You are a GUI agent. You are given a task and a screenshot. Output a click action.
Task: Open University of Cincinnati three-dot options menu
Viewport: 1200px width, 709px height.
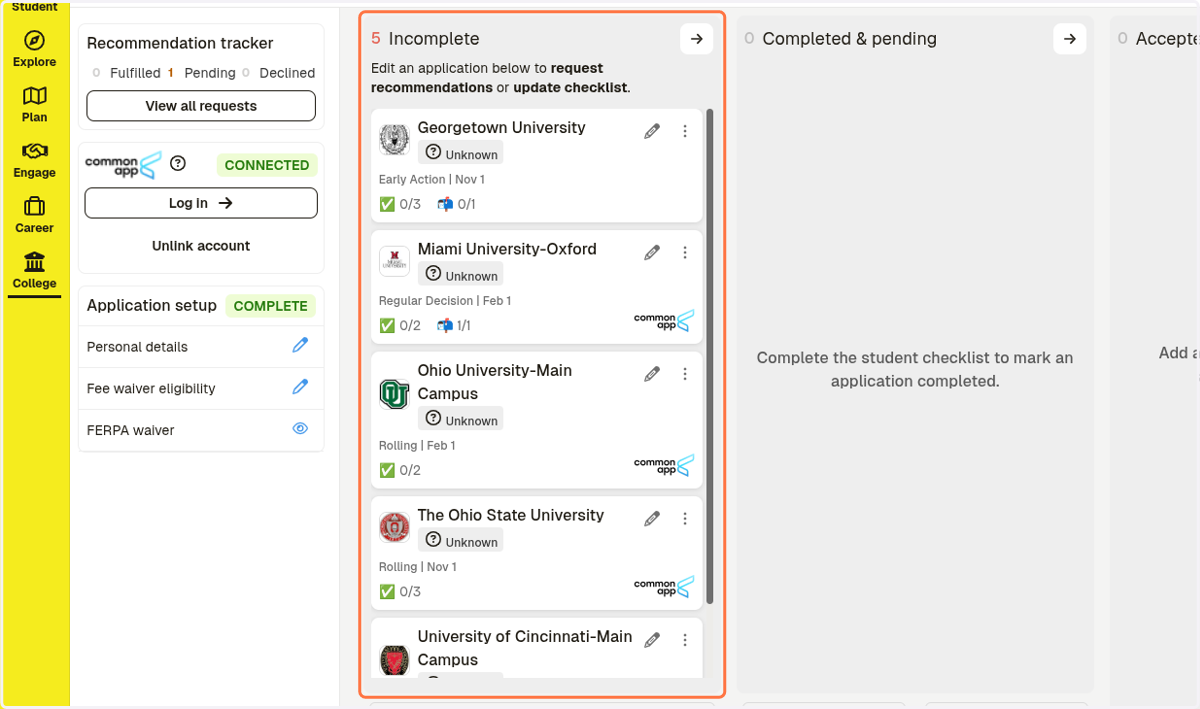[685, 639]
